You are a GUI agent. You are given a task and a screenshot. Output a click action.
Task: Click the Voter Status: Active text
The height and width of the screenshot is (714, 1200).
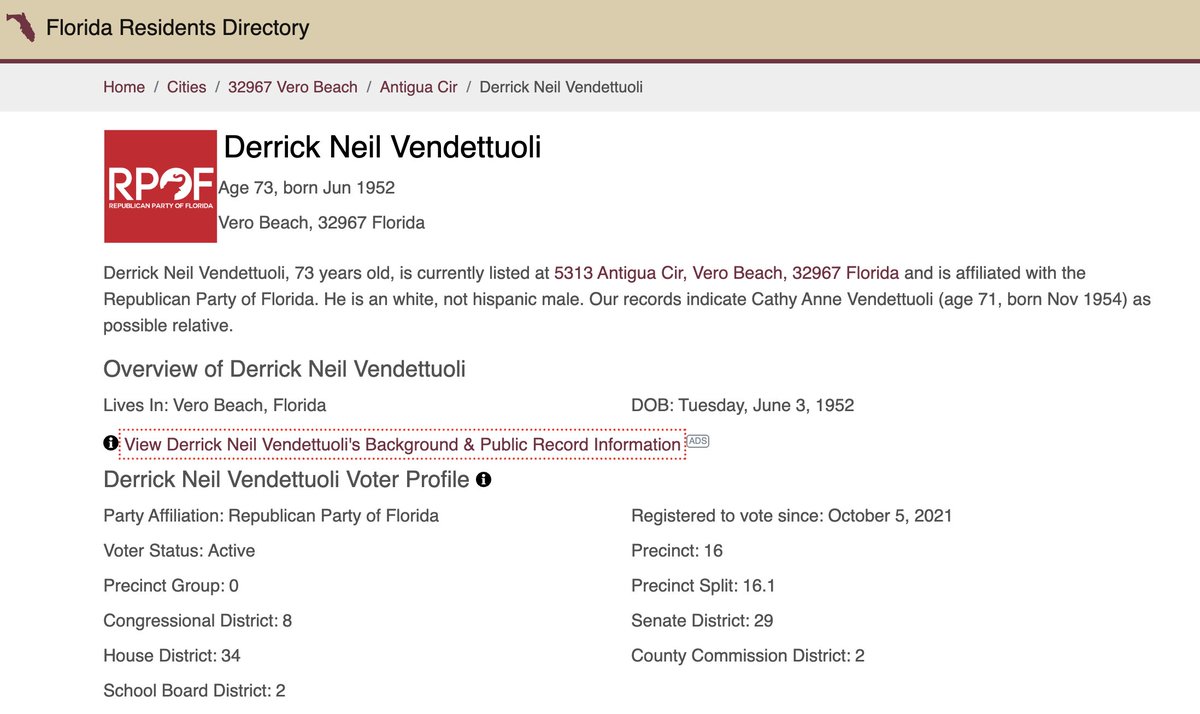pos(179,551)
